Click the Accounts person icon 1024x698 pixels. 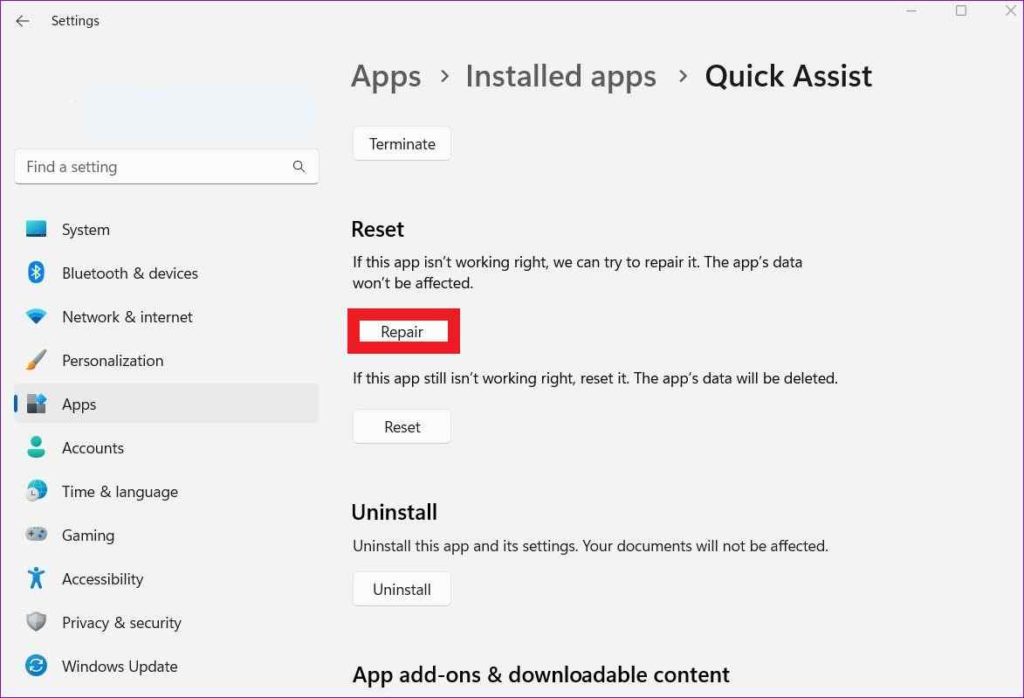pos(36,447)
